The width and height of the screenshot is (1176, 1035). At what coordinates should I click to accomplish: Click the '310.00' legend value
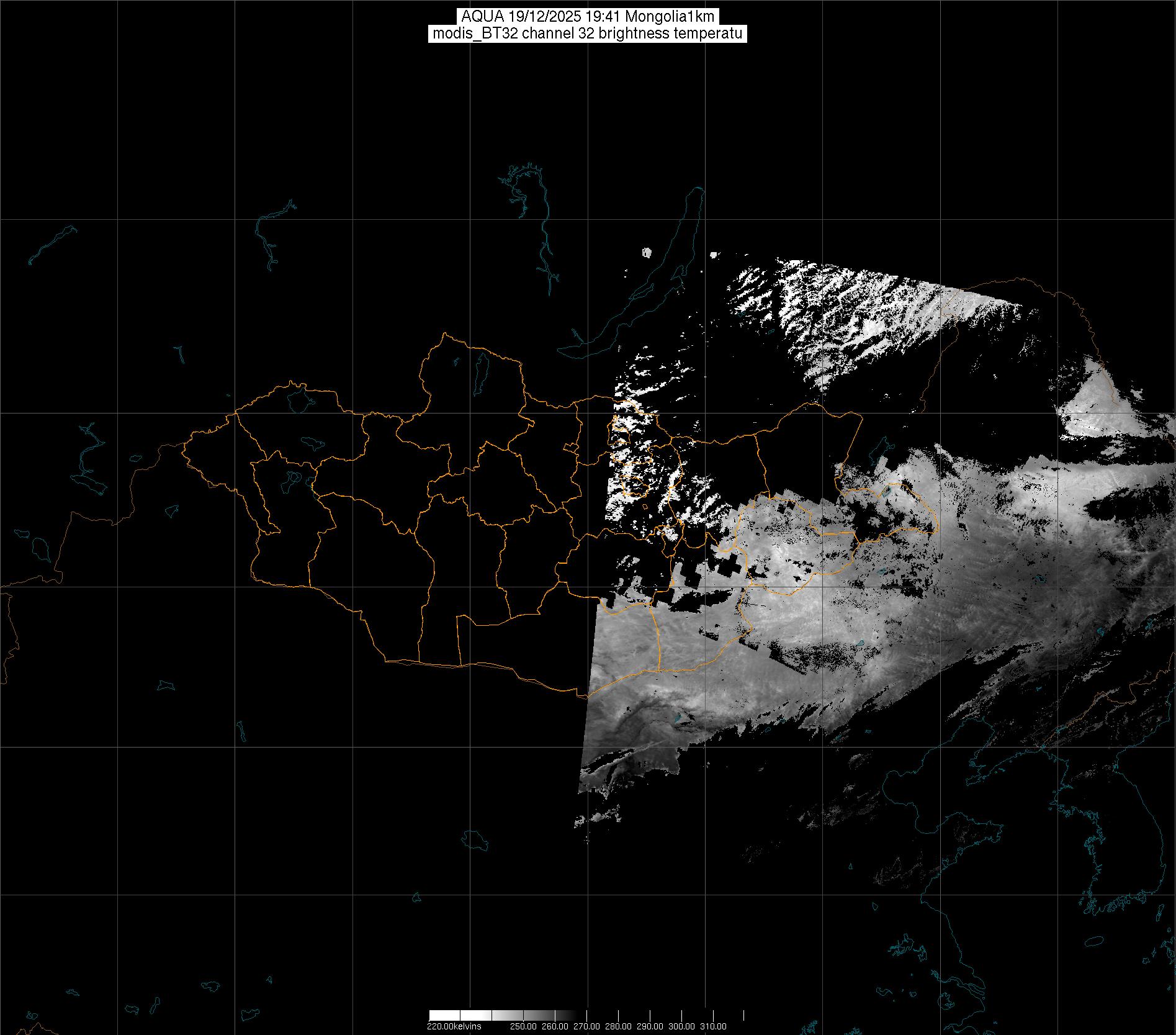tap(713, 1026)
